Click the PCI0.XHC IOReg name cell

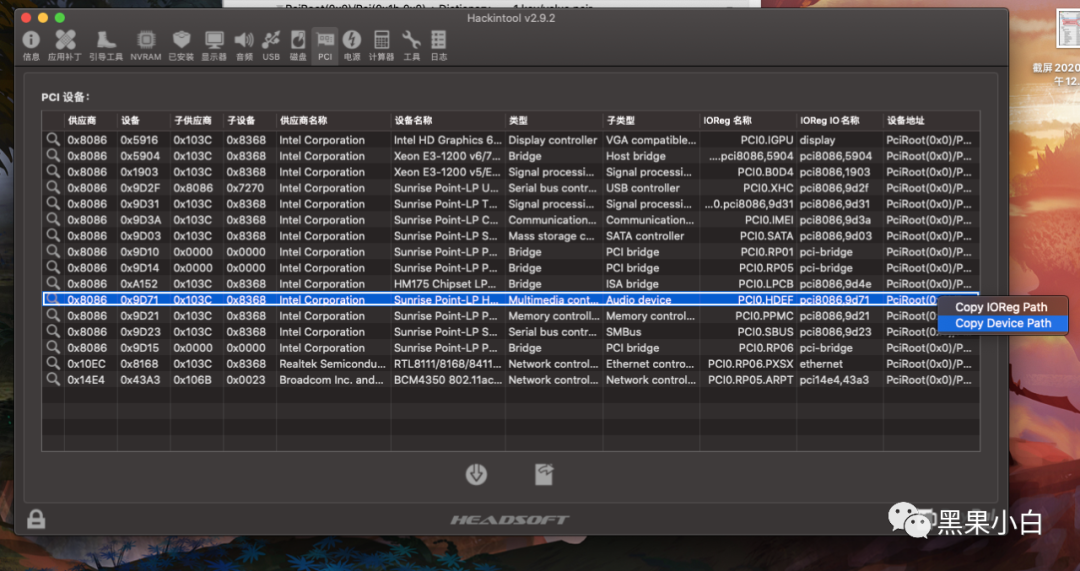768,187
